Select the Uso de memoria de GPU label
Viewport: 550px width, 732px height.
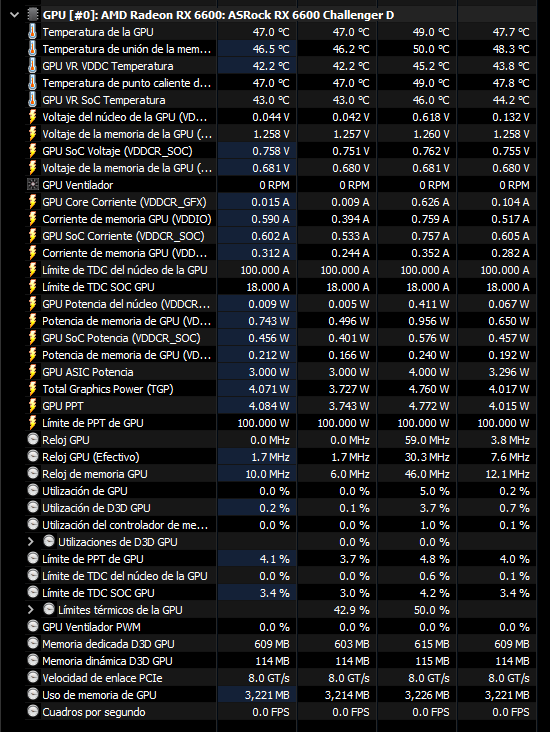tap(99, 695)
